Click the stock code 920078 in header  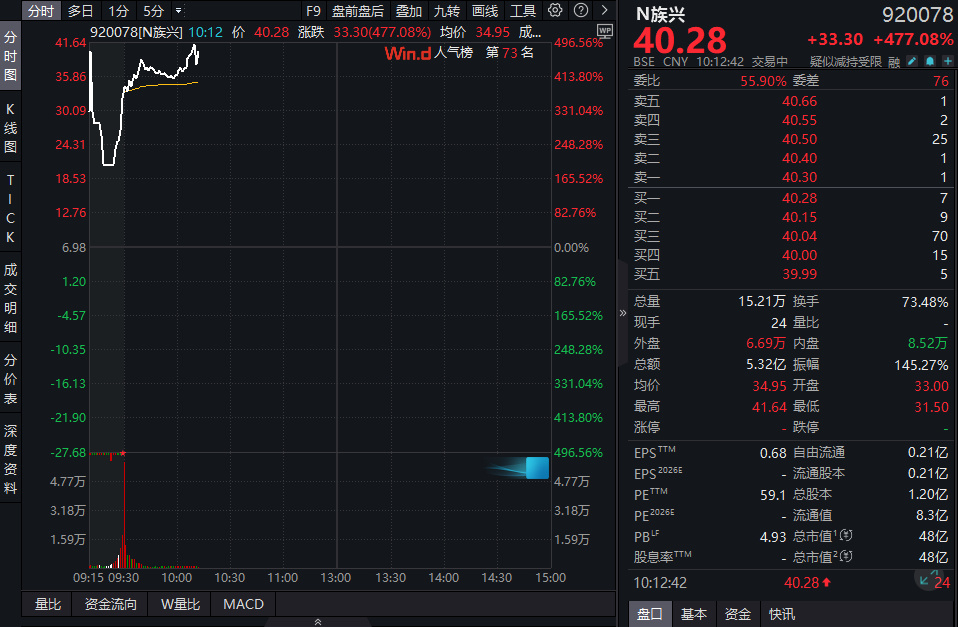pos(917,15)
